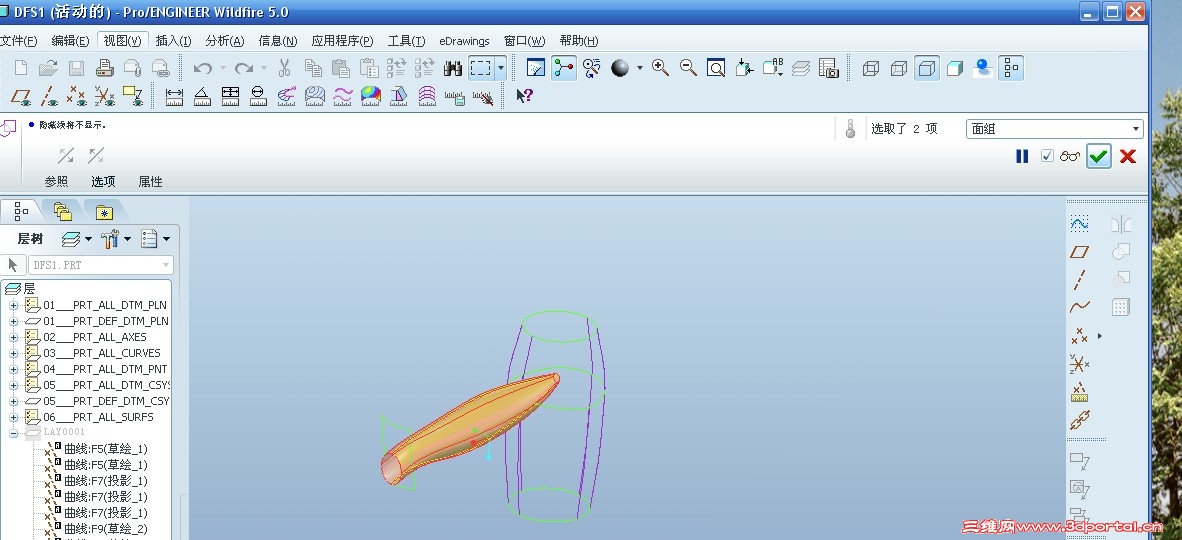Select Hidden Line display style

pos(899,69)
